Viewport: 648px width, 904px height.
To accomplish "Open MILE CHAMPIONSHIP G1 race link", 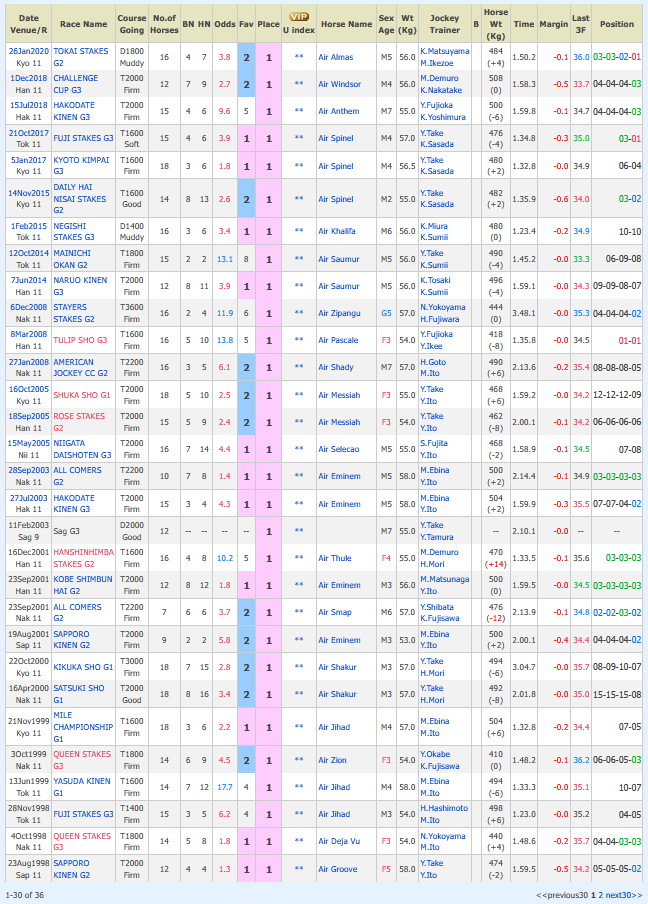I will tap(83, 727).
